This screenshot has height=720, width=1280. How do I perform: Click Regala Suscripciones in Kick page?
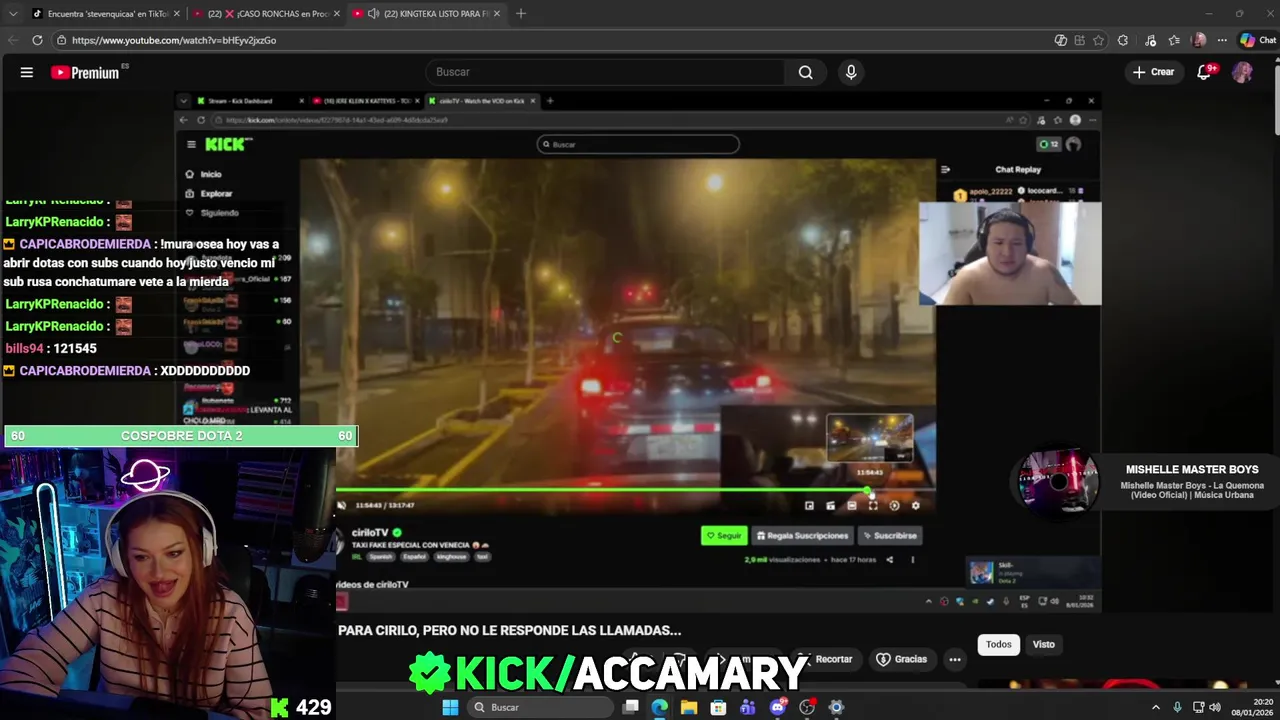802,536
